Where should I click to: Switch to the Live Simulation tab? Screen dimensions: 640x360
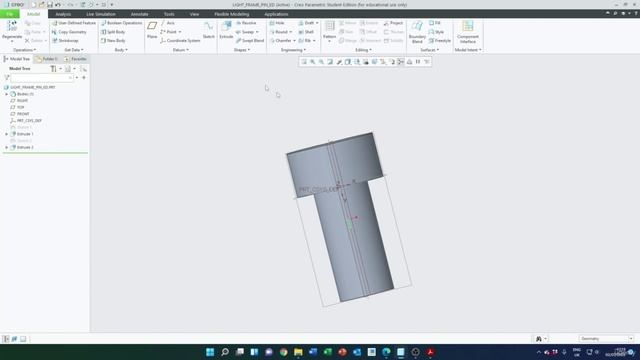click(101, 14)
